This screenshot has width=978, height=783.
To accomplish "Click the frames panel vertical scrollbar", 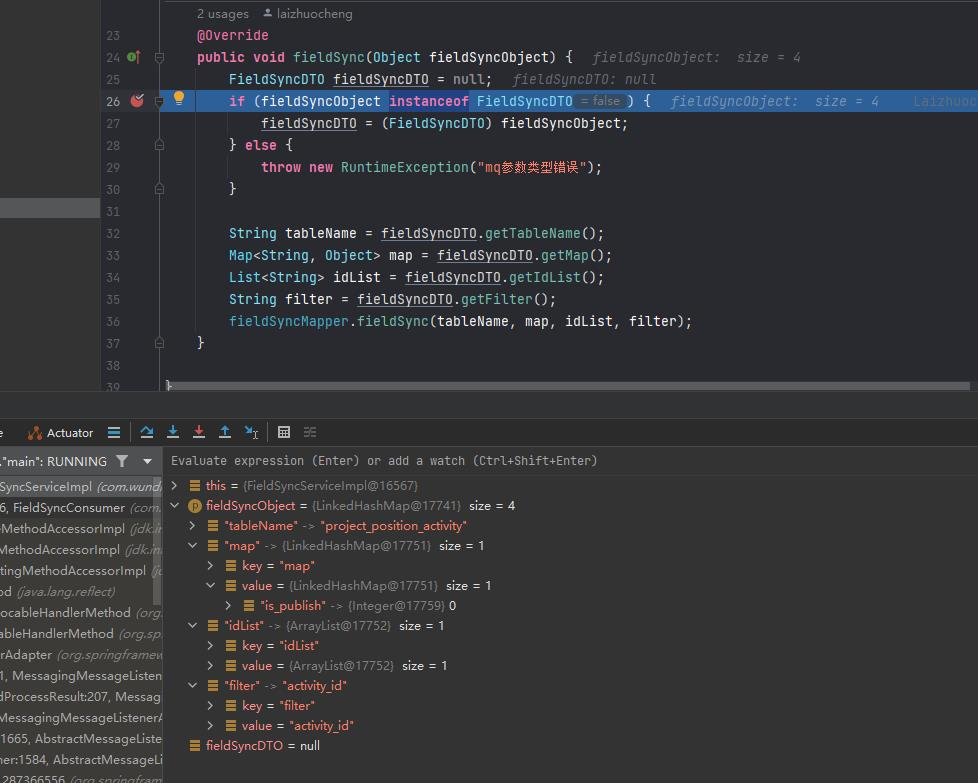I will 158,541.
